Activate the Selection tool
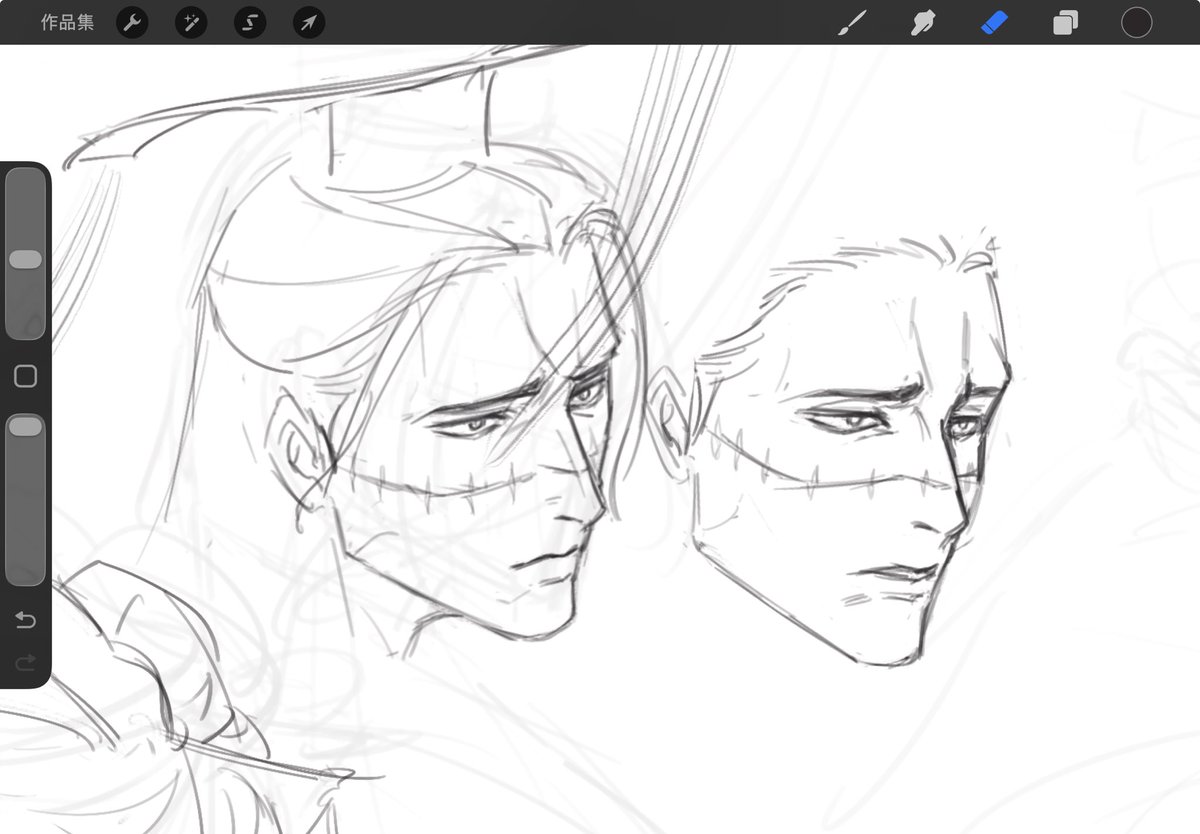This screenshot has width=1200, height=834. [250, 23]
